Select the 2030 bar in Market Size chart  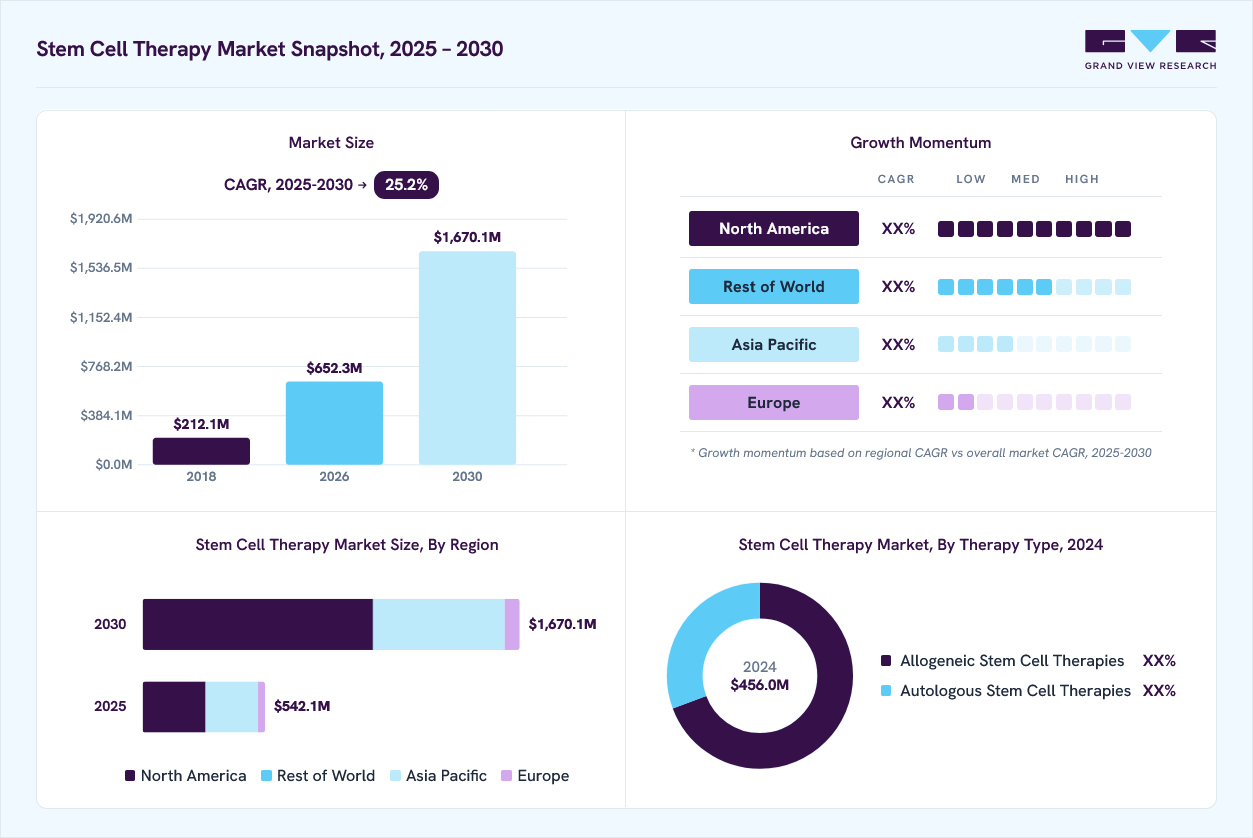point(467,358)
